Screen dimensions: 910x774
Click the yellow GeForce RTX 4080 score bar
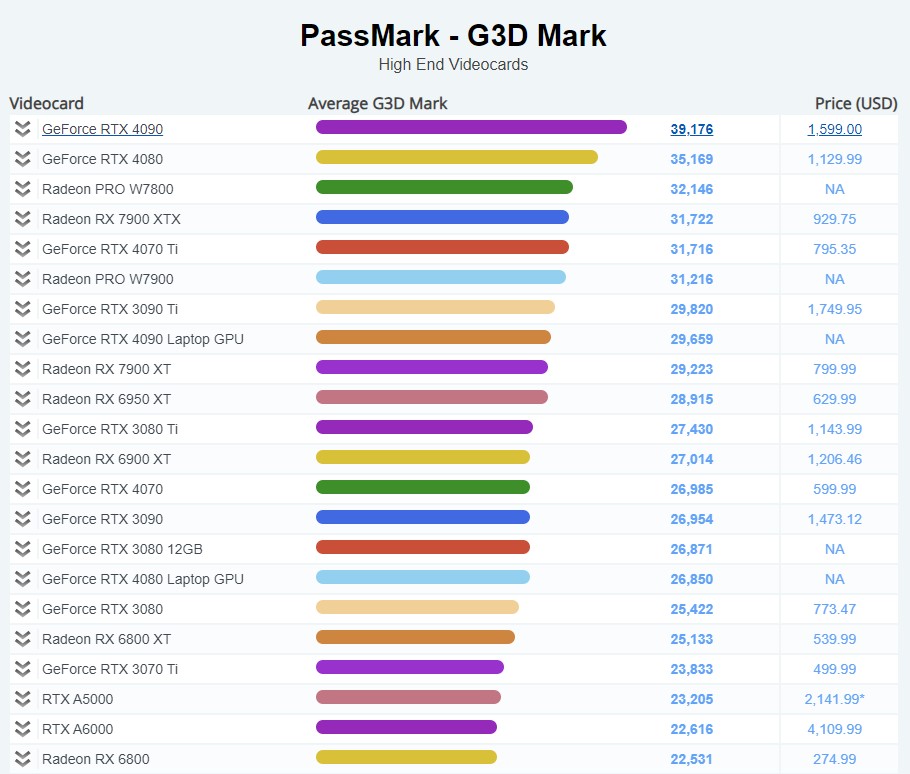(456, 157)
